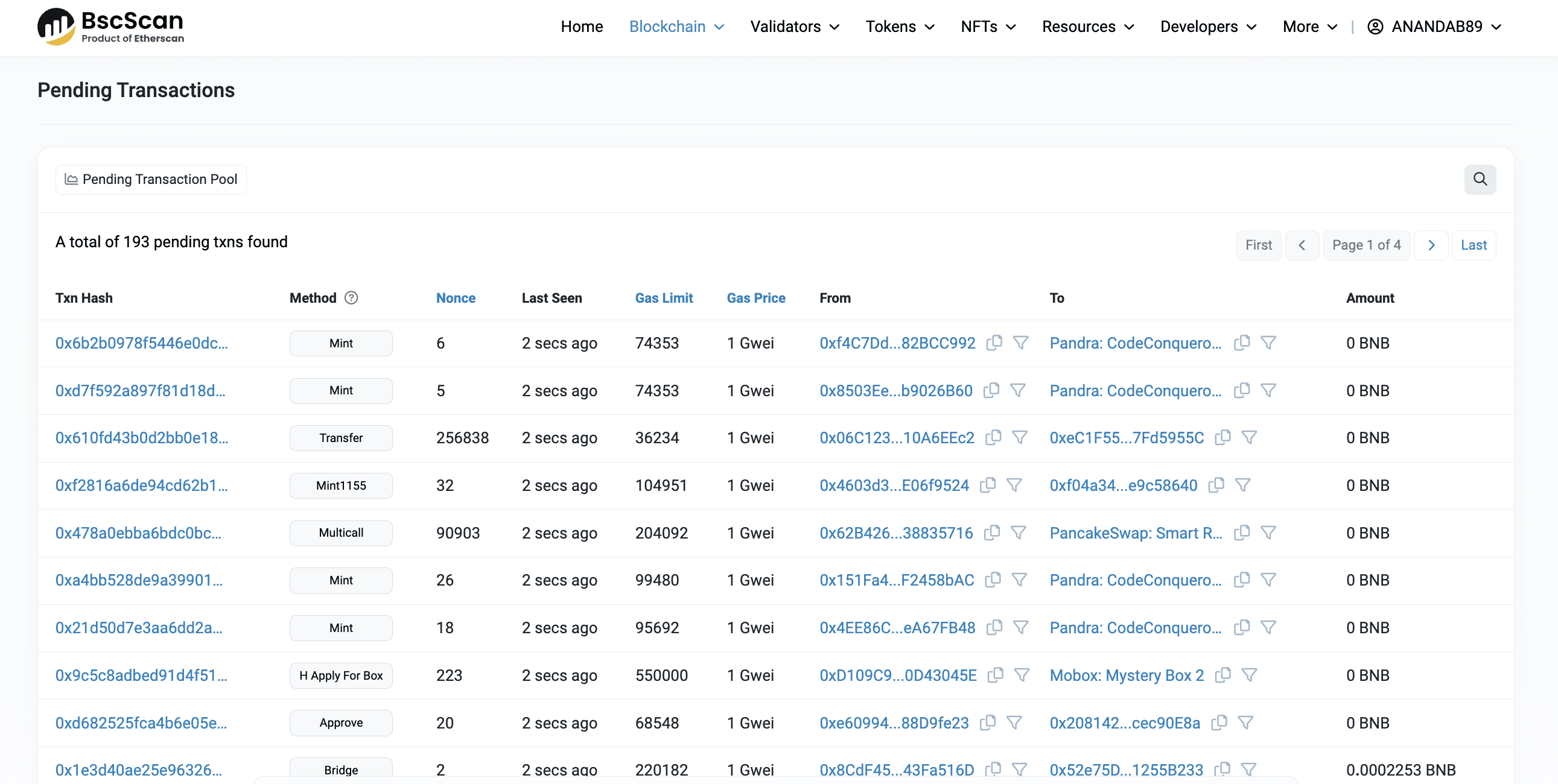Click the search magnifier icon button
This screenshot has height=784, width=1558.
click(x=1480, y=179)
